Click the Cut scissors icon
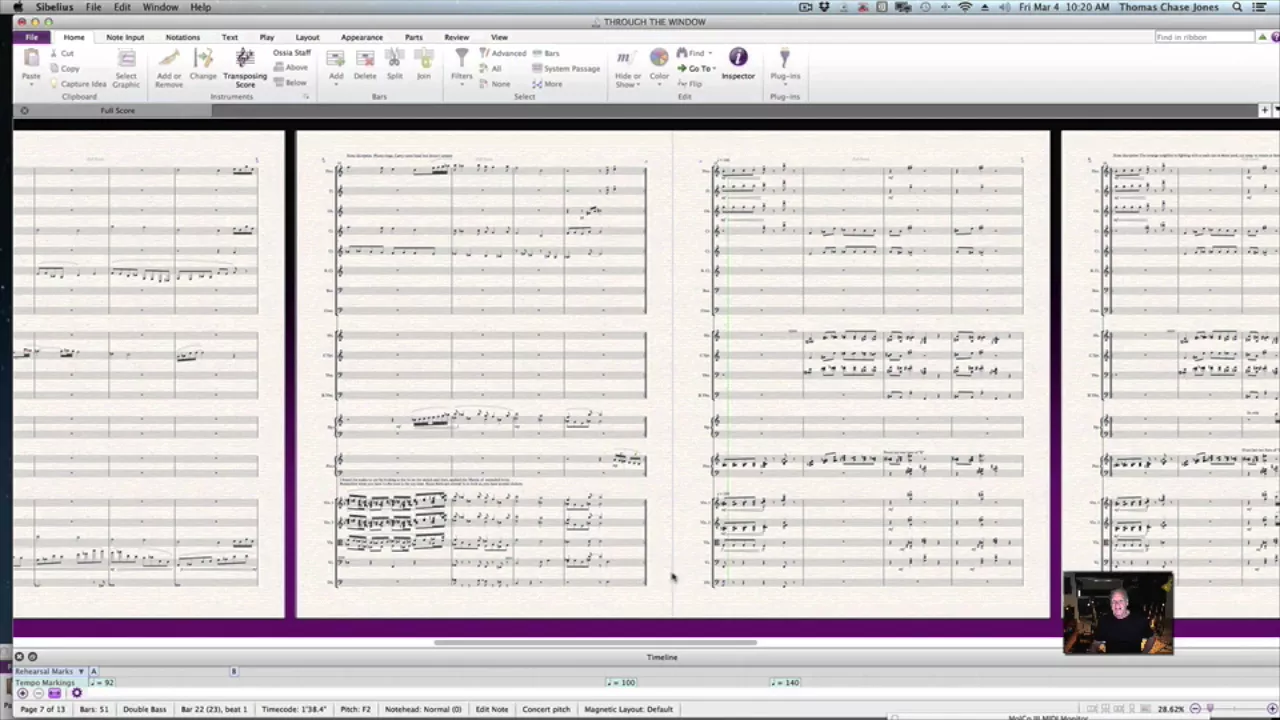 point(54,53)
